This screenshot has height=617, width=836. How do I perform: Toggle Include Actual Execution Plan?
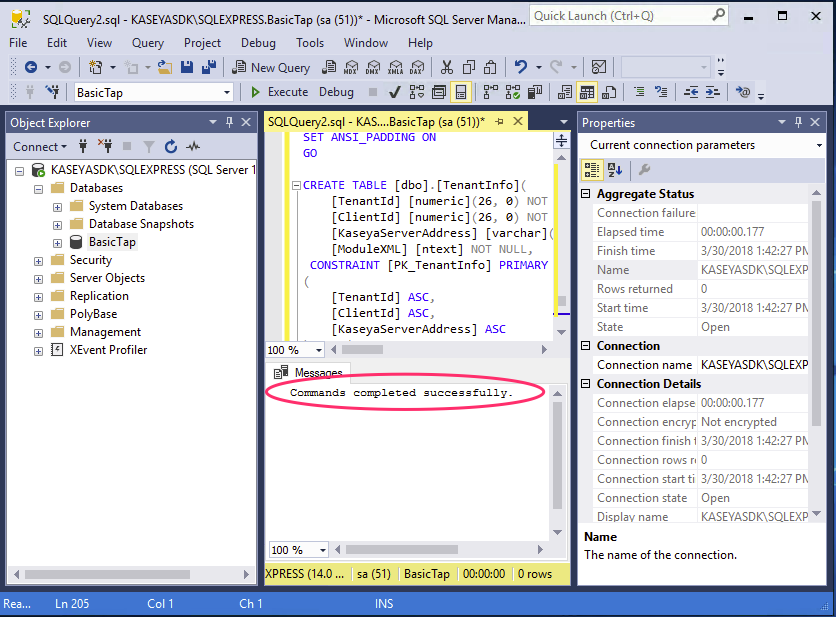tap(491, 92)
